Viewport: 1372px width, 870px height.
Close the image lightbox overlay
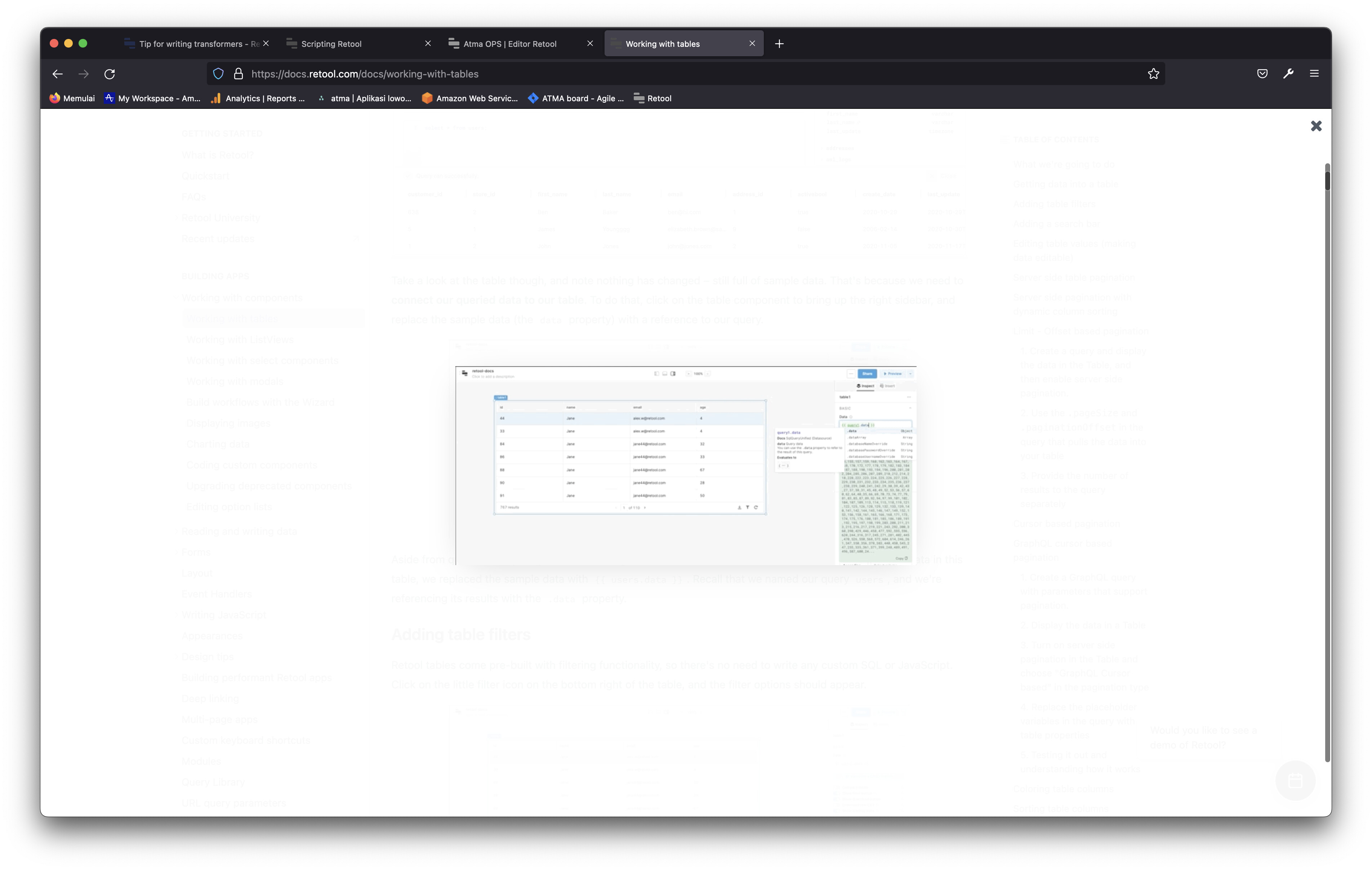coord(1315,126)
